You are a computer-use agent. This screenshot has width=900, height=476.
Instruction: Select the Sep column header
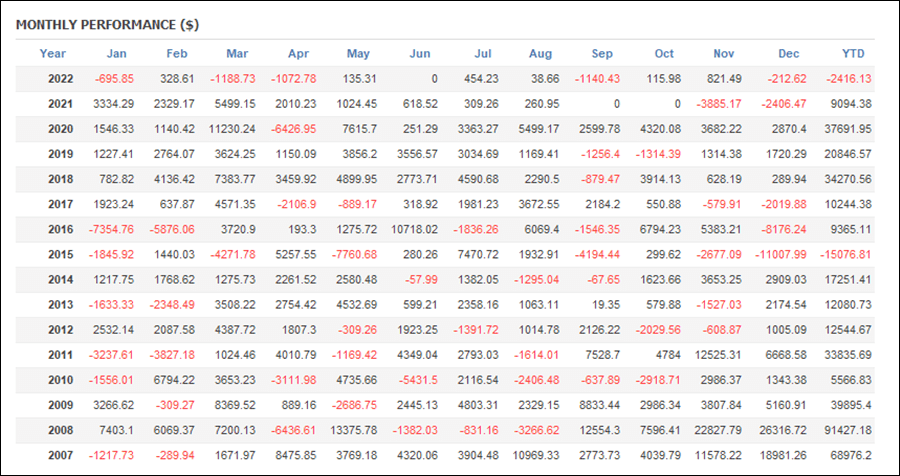click(x=602, y=53)
